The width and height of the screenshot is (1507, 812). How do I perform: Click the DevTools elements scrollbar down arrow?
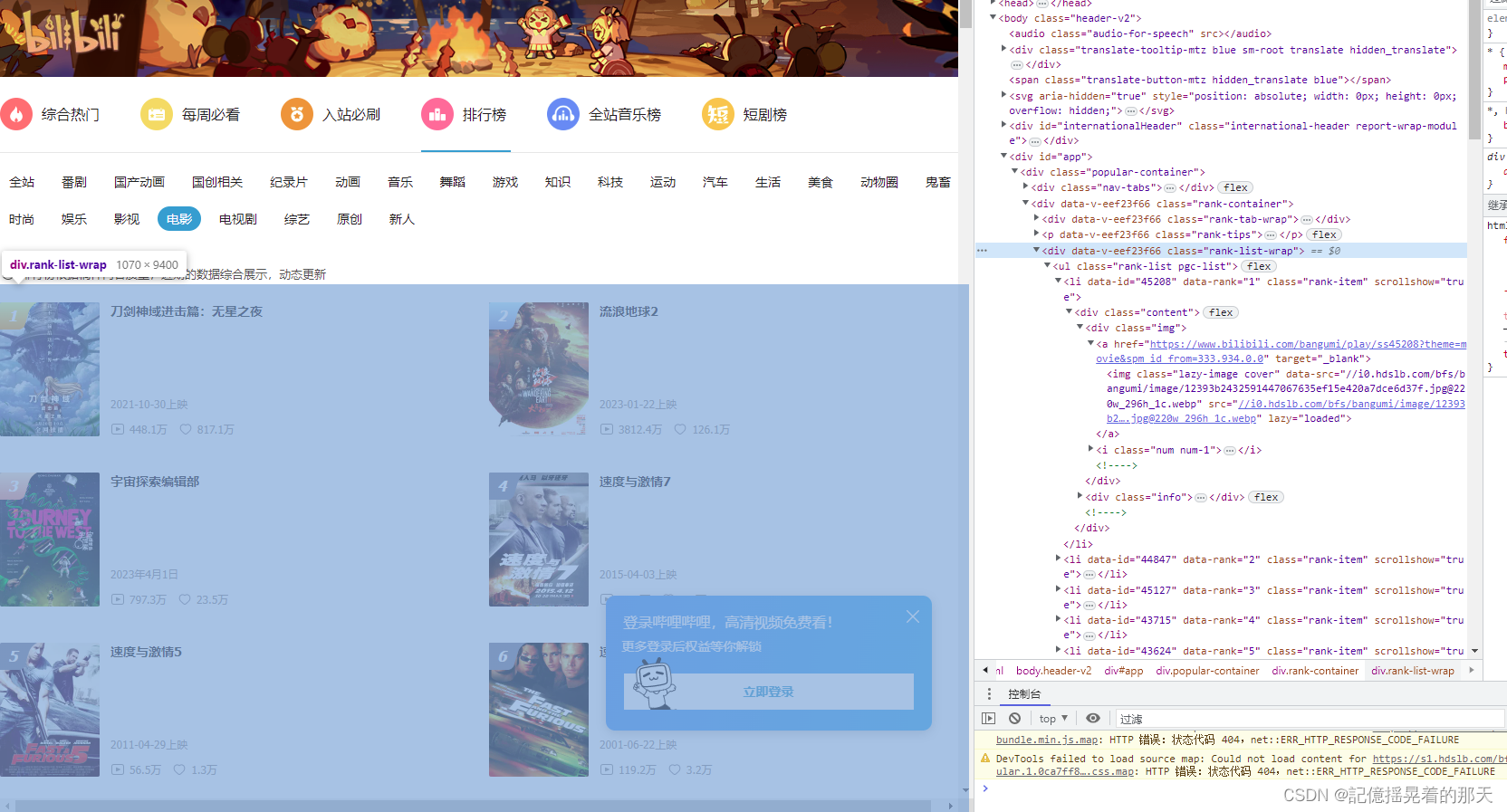coord(1474,651)
